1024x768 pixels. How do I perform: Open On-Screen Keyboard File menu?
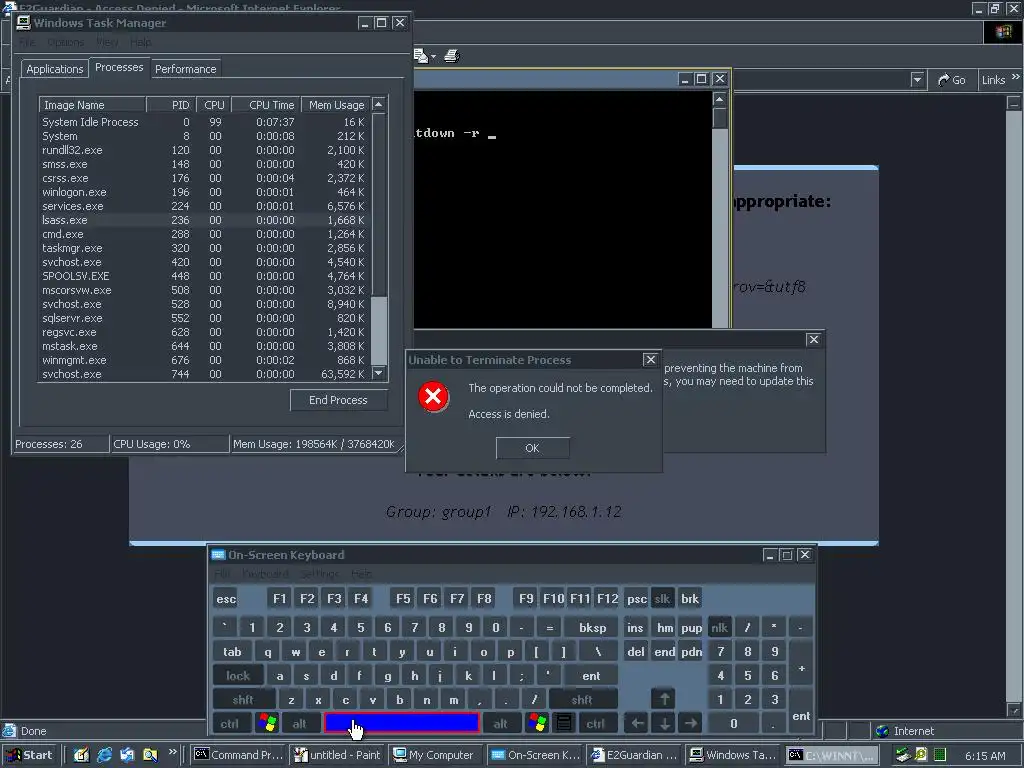tap(222, 573)
